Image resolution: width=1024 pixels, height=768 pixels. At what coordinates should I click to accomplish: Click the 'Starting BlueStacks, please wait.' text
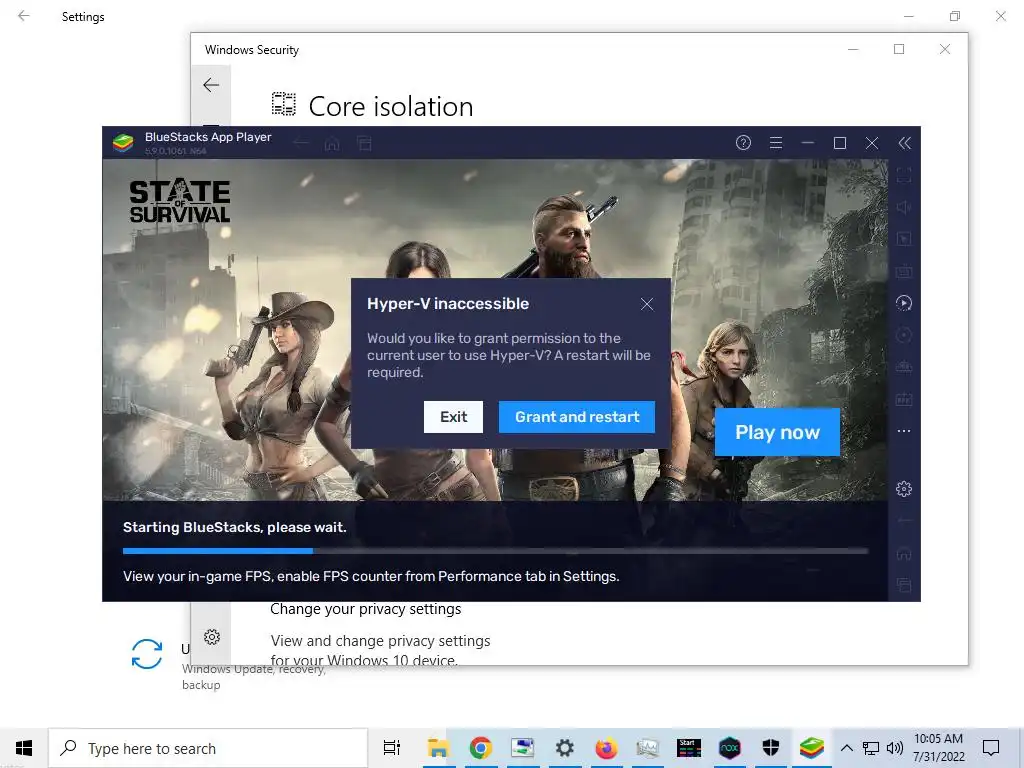(x=234, y=527)
